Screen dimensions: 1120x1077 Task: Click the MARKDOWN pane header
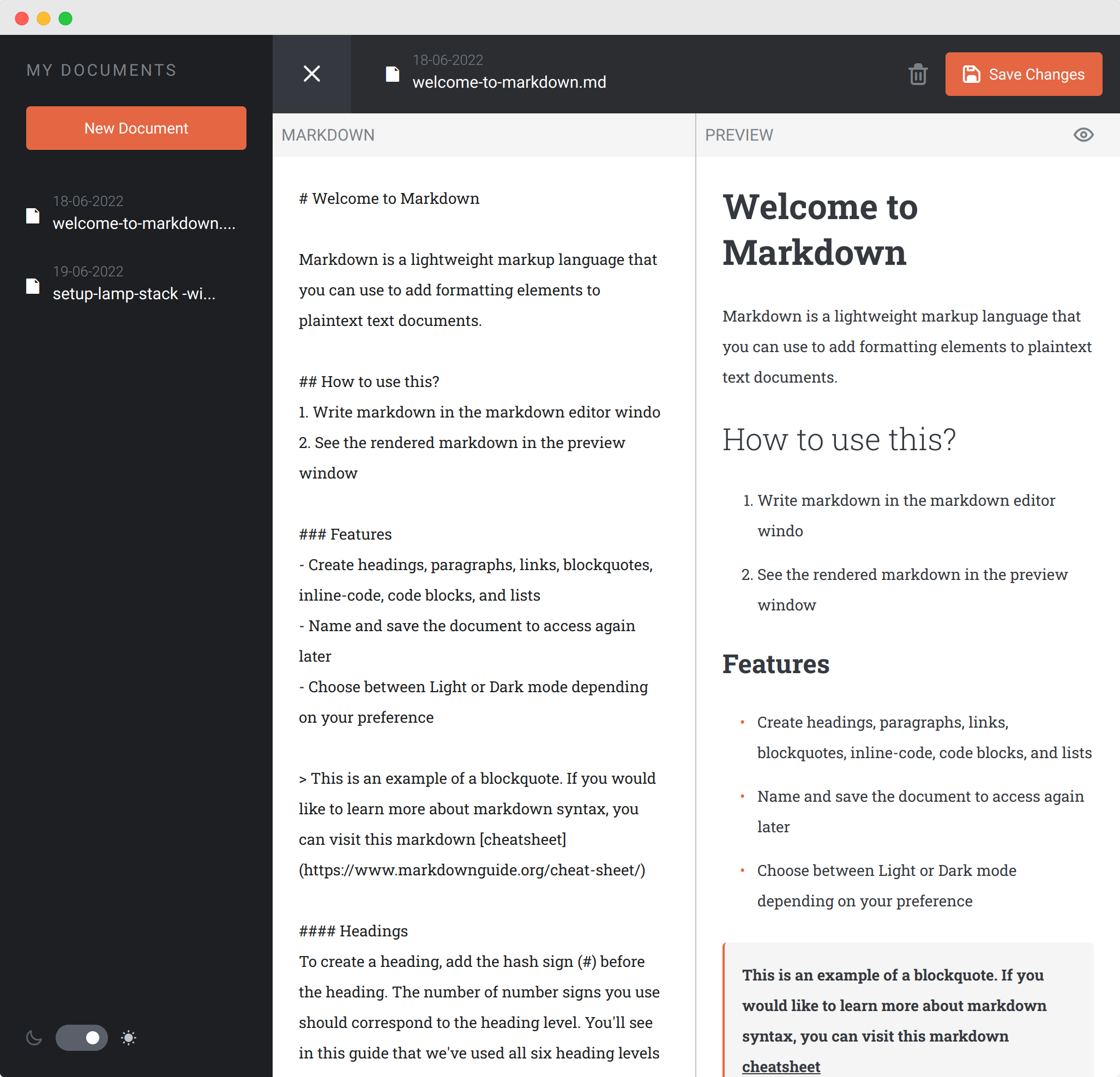pyautogui.click(x=328, y=135)
